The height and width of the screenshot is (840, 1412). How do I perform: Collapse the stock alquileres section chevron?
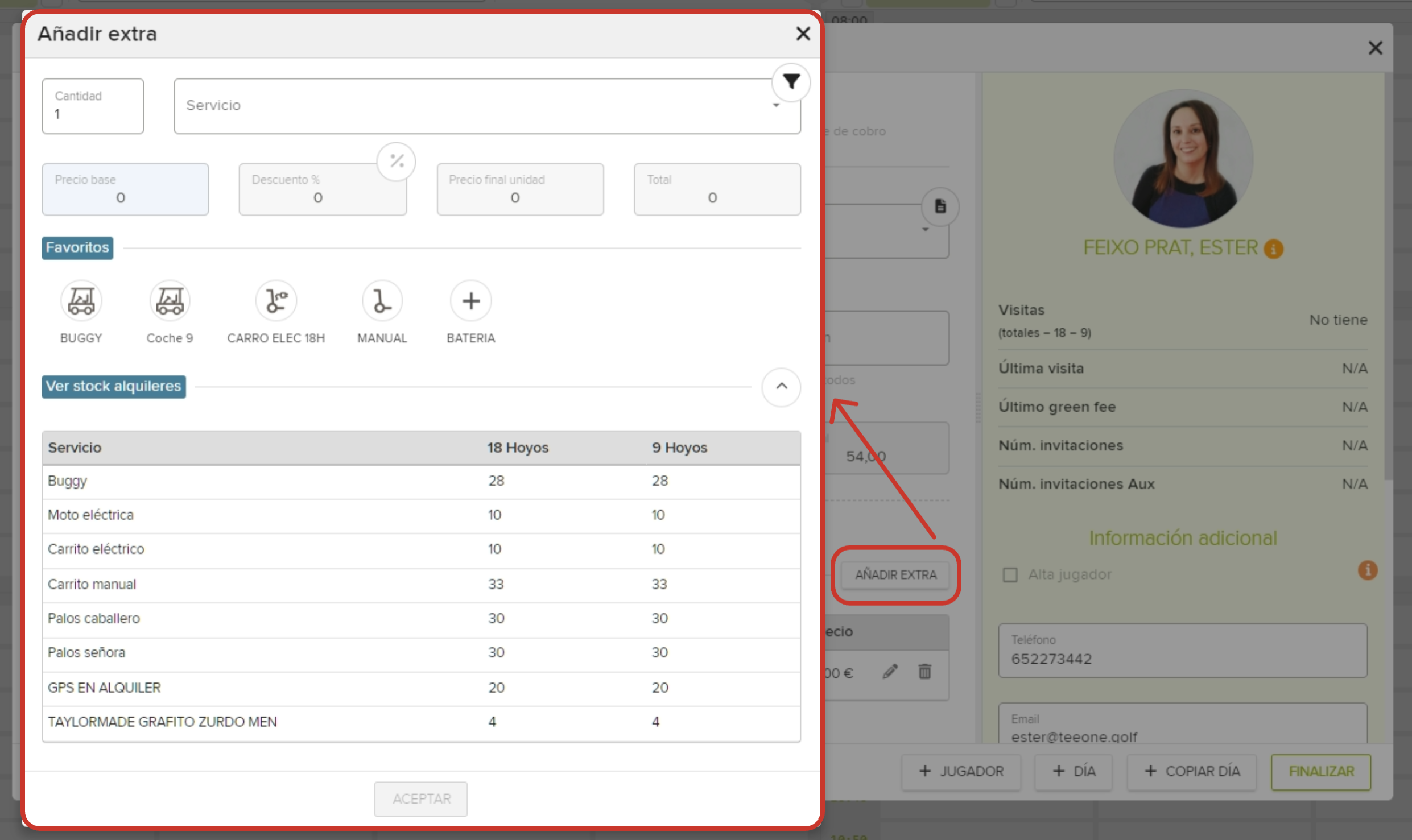tap(781, 387)
